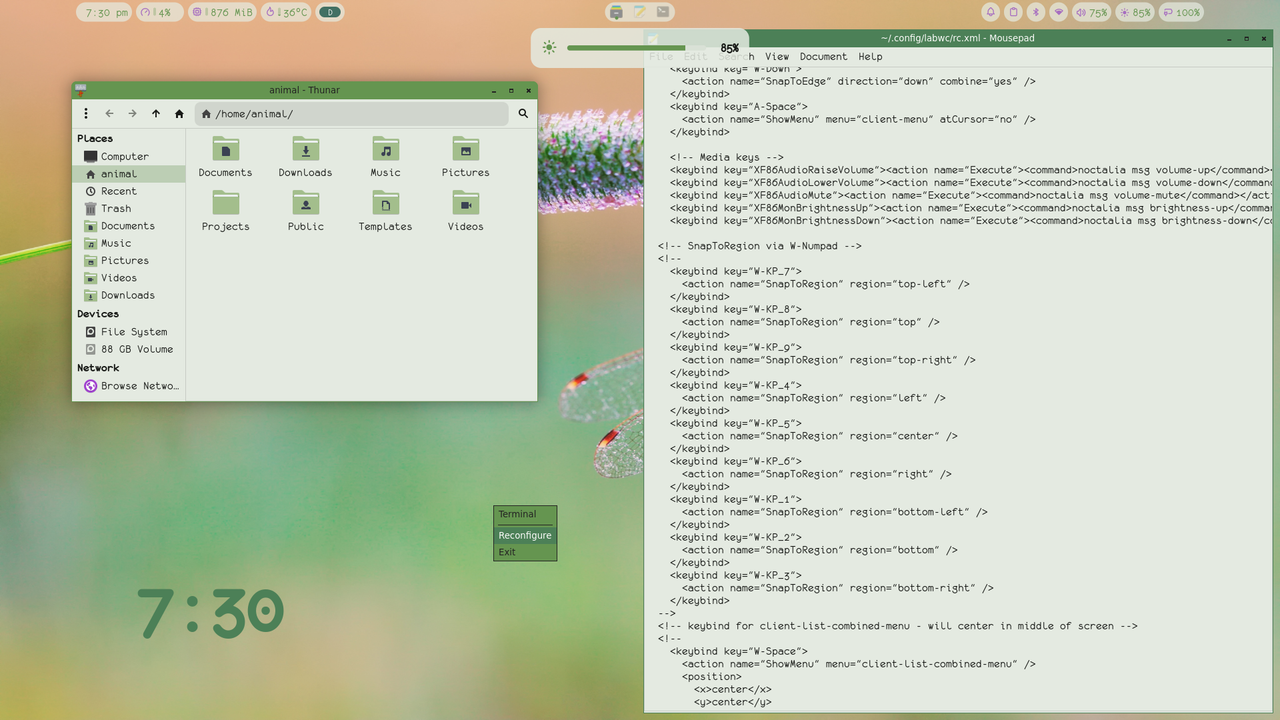
Task: Click the battery 100% indicator
Action: coord(1181,13)
